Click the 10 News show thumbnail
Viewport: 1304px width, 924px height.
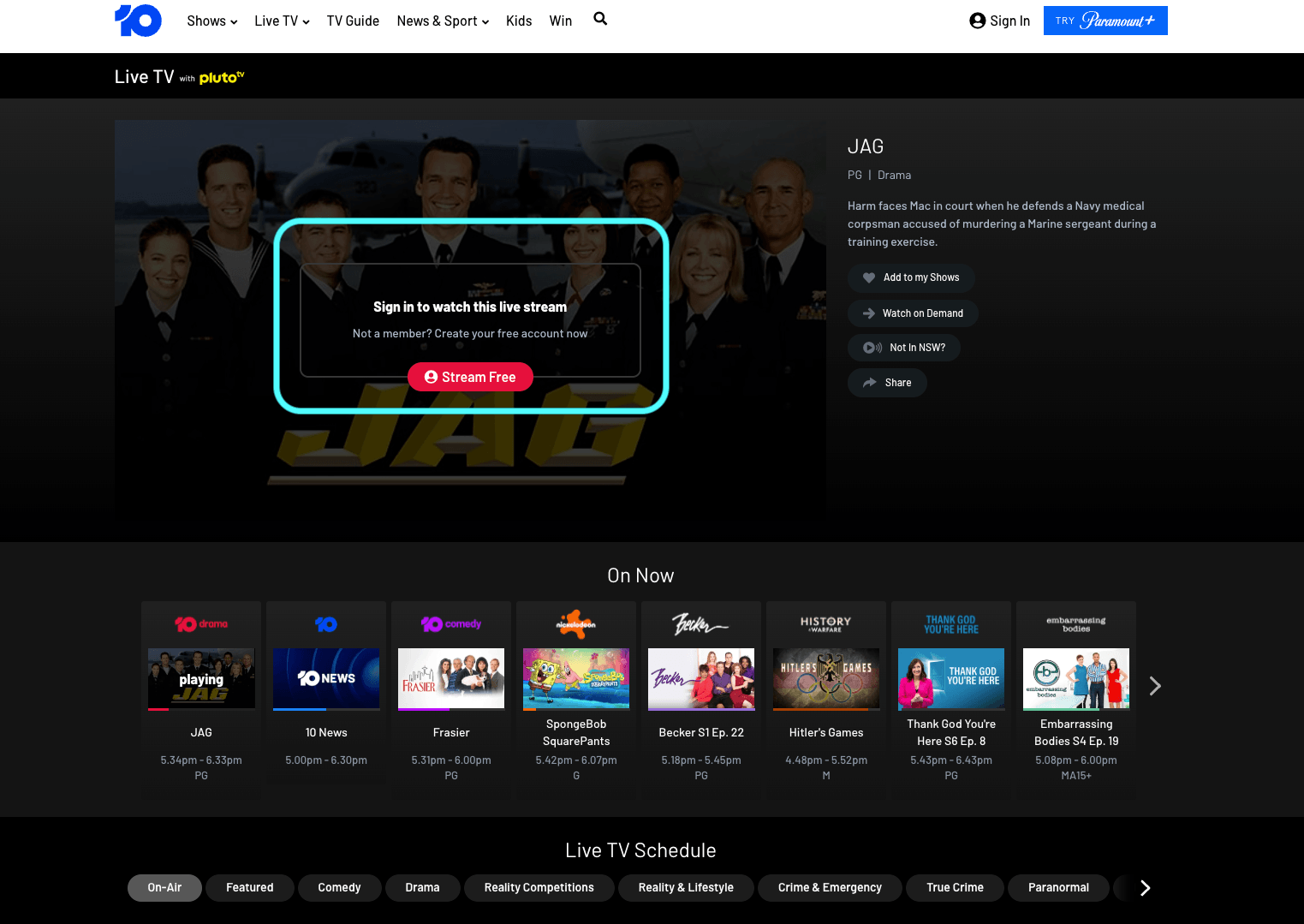tap(326, 678)
